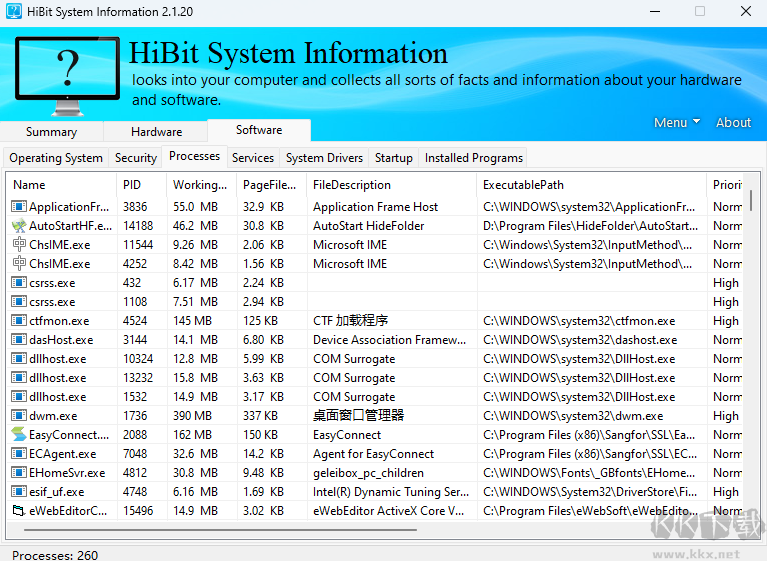
Task: Click path C:\WINDOWS\system32\dwm.exe
Action: click(x=573, y=416)
